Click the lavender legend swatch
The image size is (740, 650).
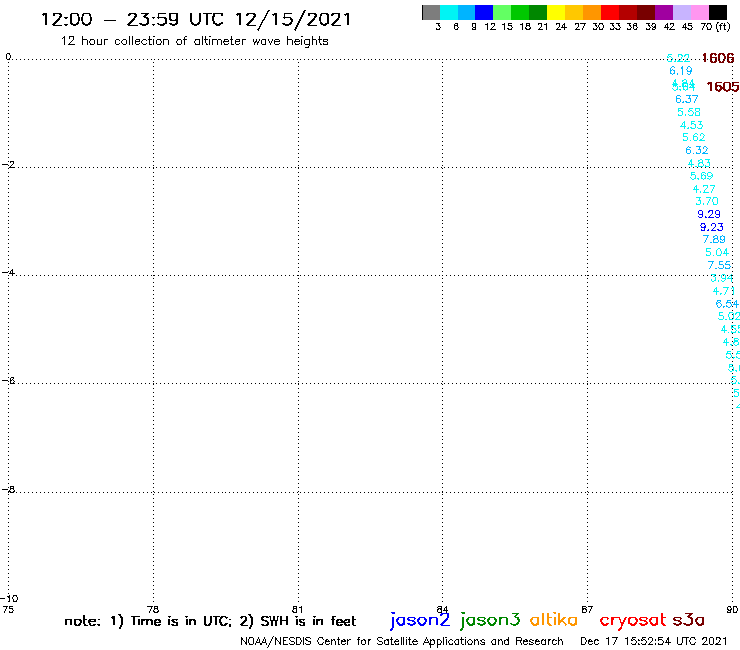682,12
